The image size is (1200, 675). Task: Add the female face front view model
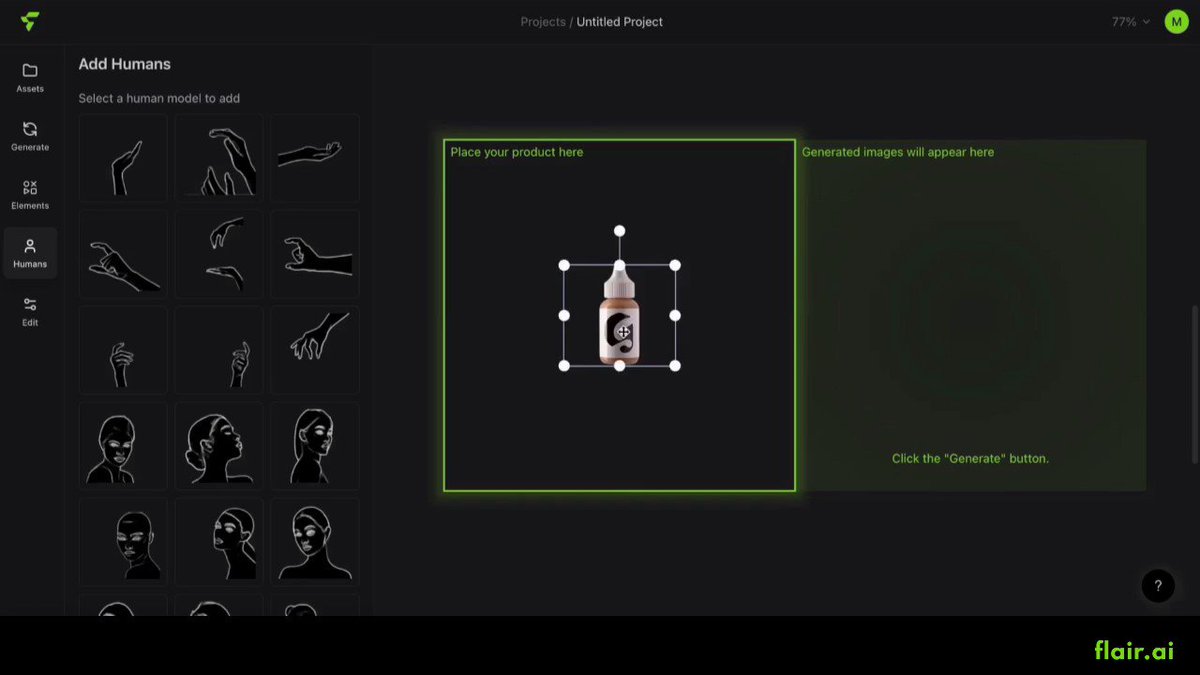[x=123, y=446]
